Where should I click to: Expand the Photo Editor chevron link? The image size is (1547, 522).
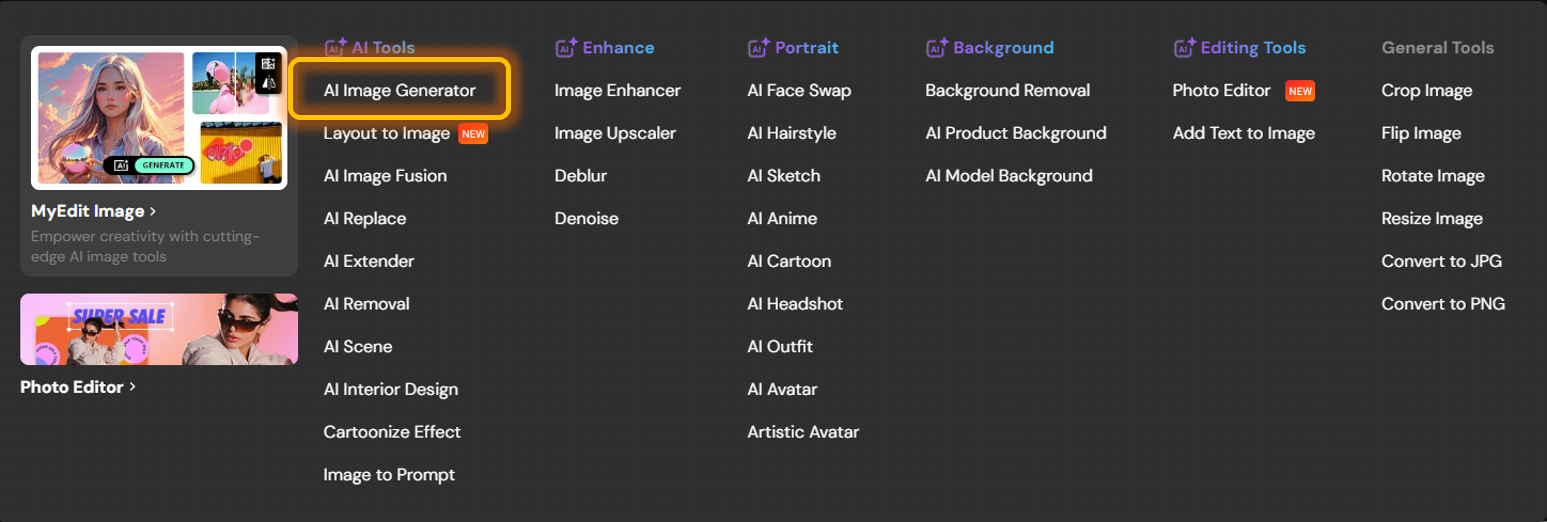point(133,387)
